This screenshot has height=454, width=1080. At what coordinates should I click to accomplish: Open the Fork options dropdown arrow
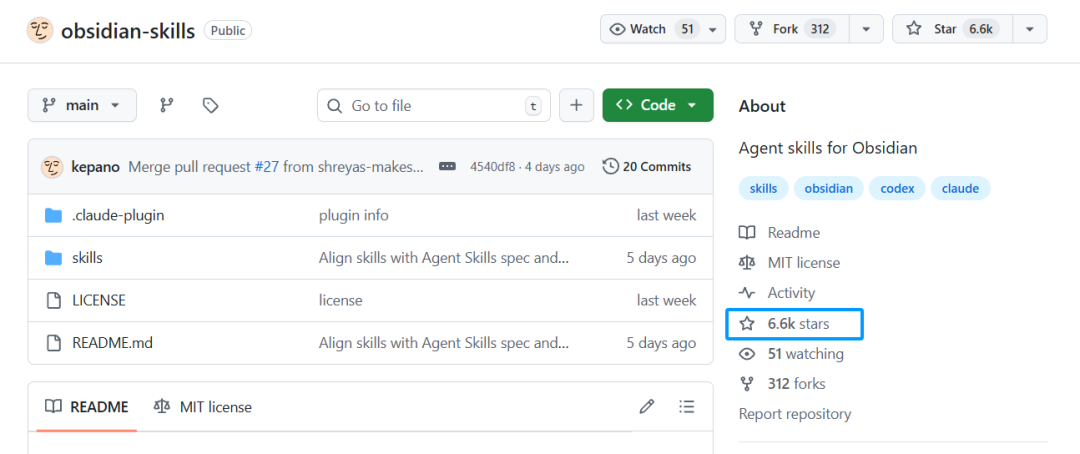(865, 29)
